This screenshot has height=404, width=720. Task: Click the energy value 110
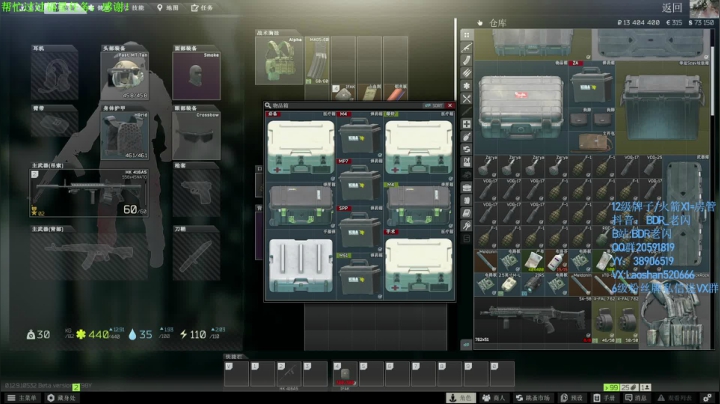click(198, 335)
